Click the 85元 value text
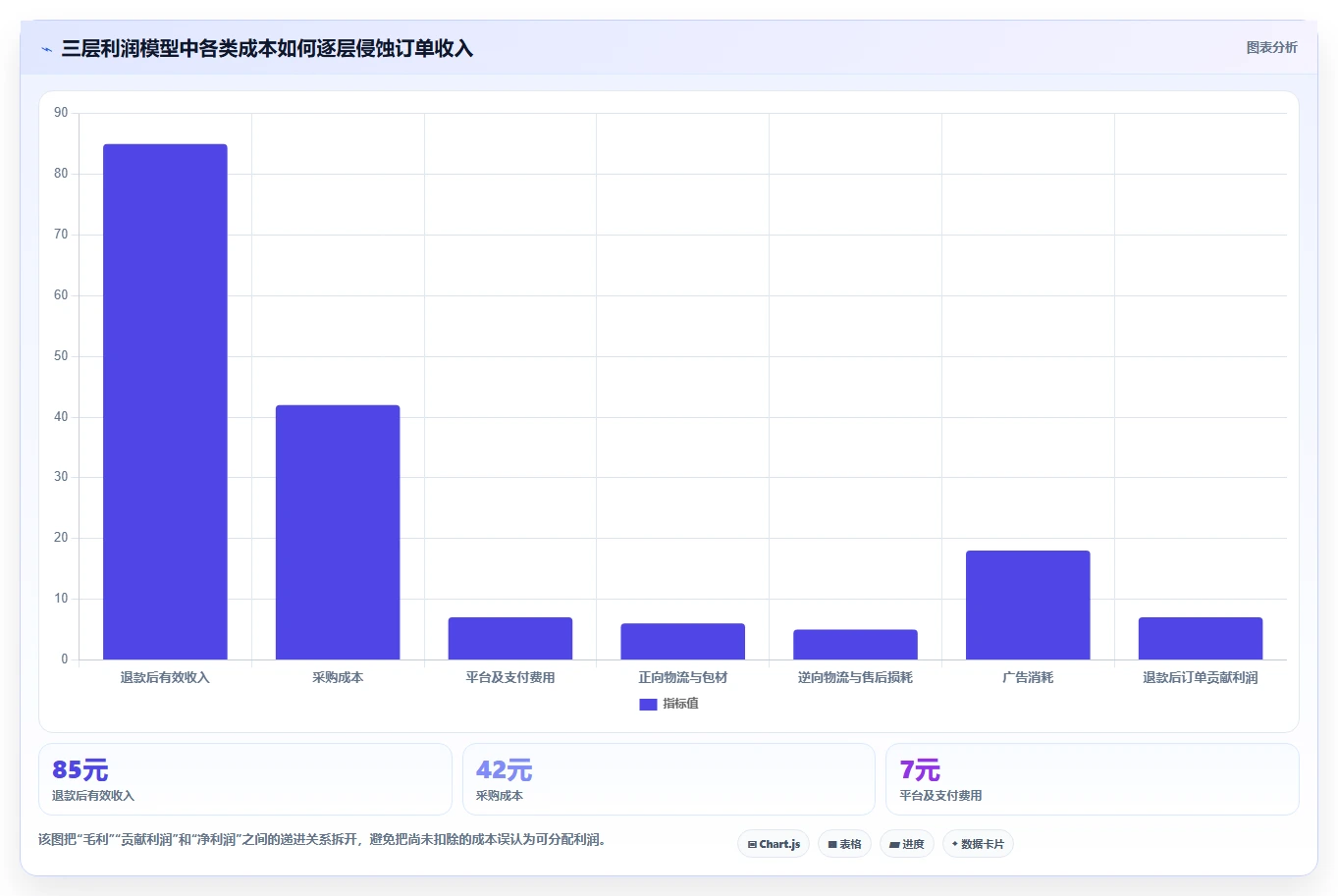This screenshot has height=896, width=1338. pos(80,770)
